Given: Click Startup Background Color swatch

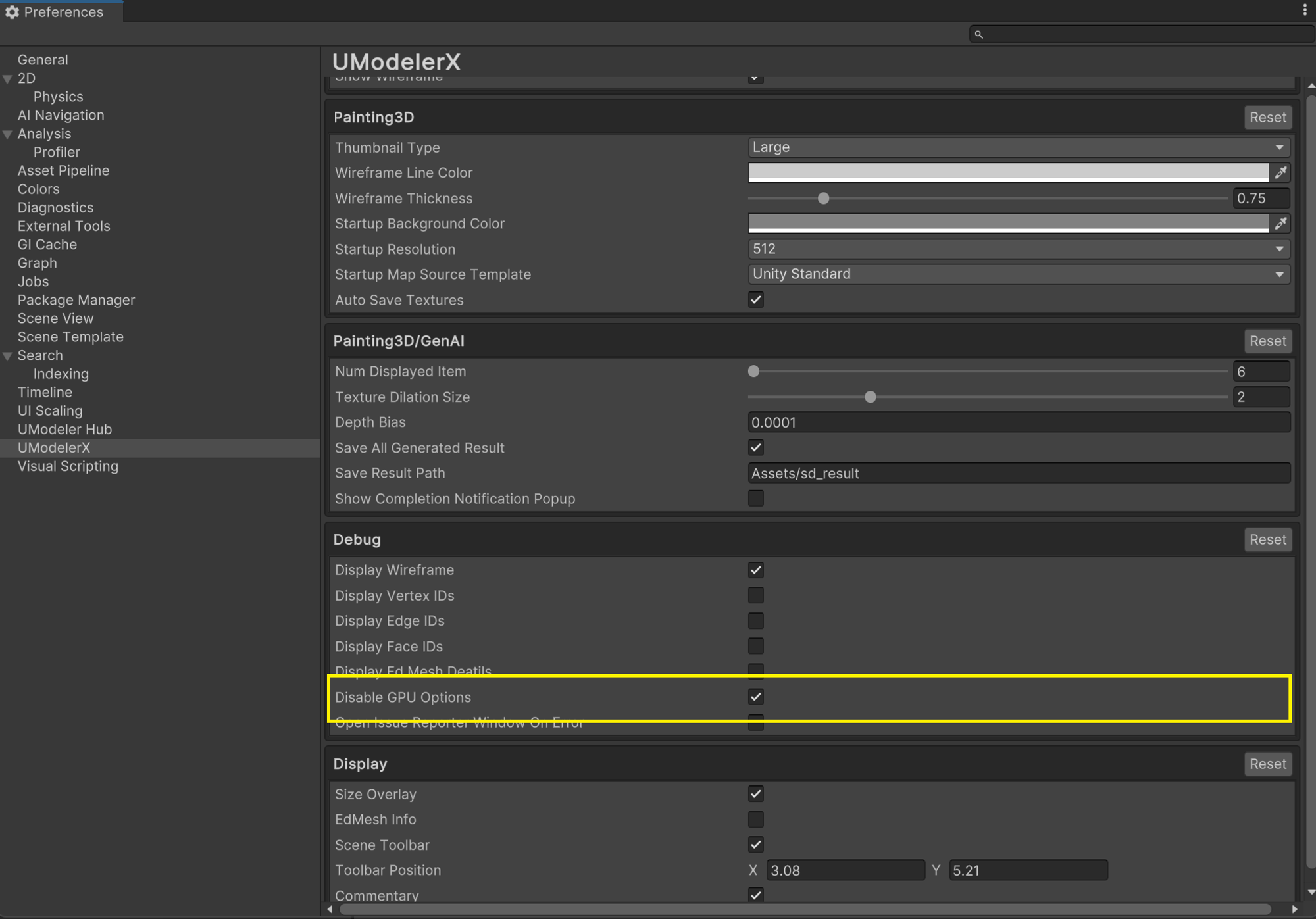Looking at the screenshot, I should pyautogui.click(x=1008, y=224).
